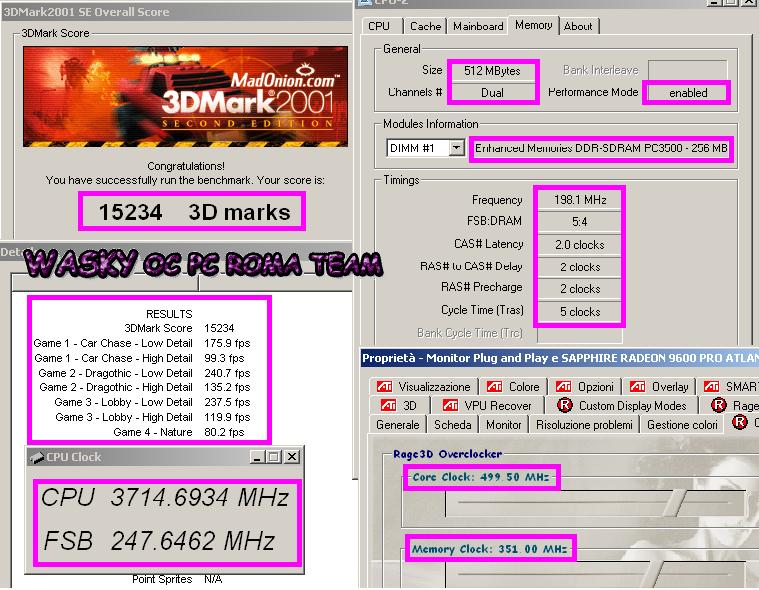The image size is (759, 590).
Task: Open the Cache tab in CPU-Z
Action: 425,26
